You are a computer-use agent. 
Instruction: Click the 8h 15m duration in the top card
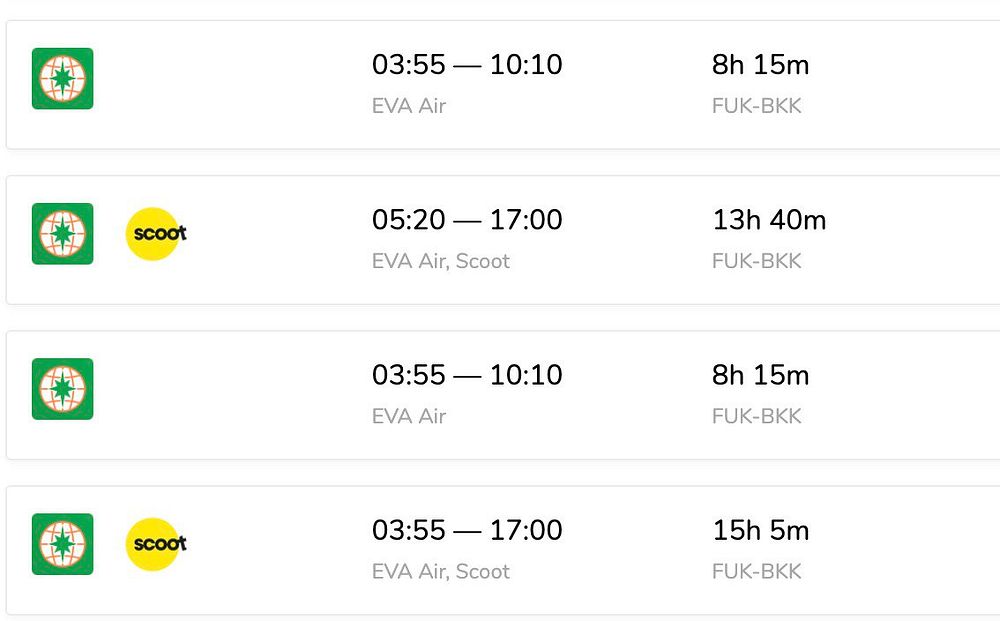(760, 65)
